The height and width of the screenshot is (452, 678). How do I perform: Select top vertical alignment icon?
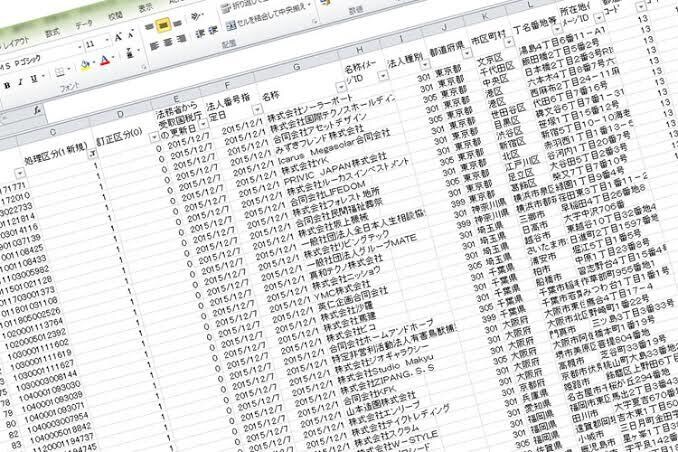150,27
